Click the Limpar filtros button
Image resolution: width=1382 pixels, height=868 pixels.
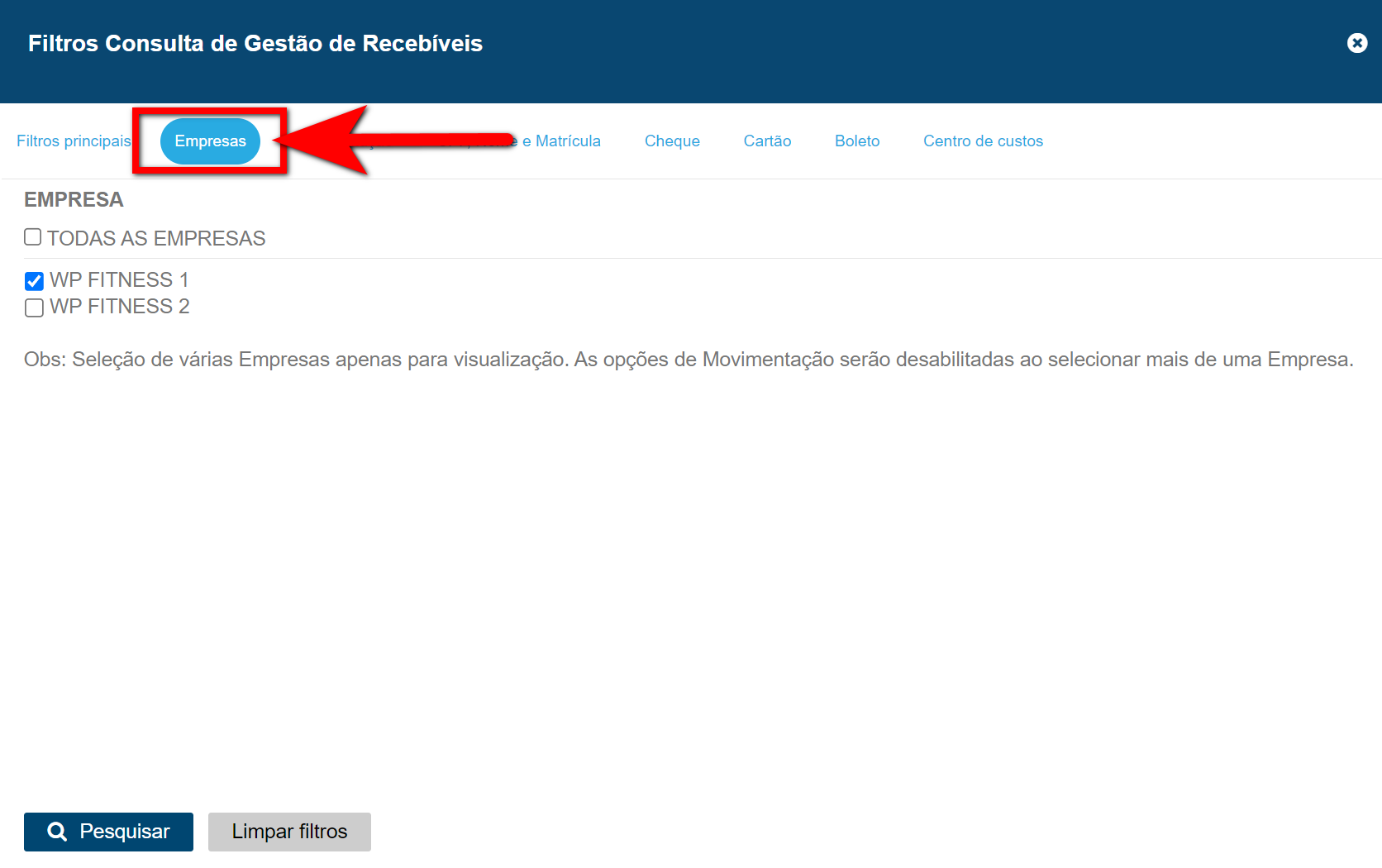pyautogui.click(x=289, y=832)
